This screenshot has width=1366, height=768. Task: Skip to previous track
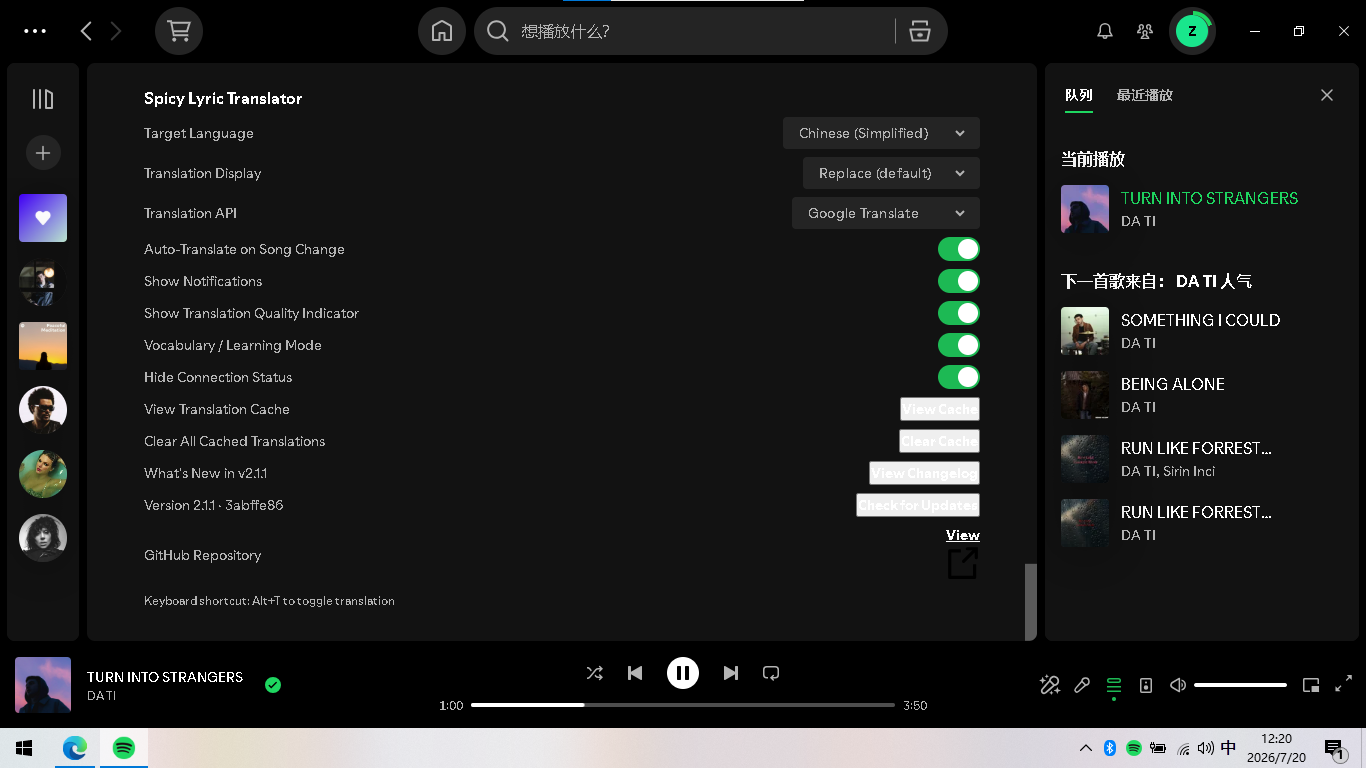(635, 673)
